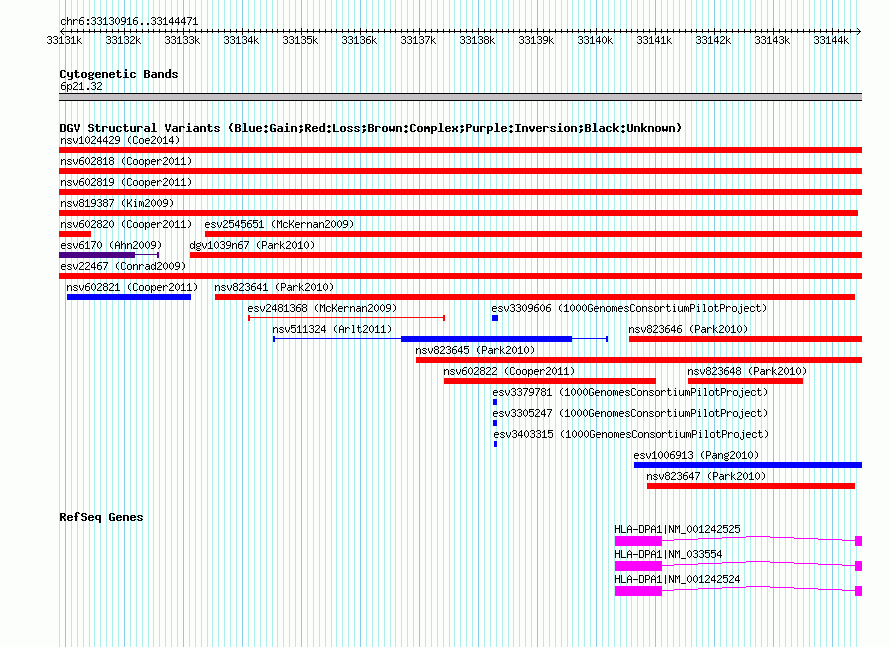
Task: Click the 33134k ruler tick label
Action: point(241,40)
